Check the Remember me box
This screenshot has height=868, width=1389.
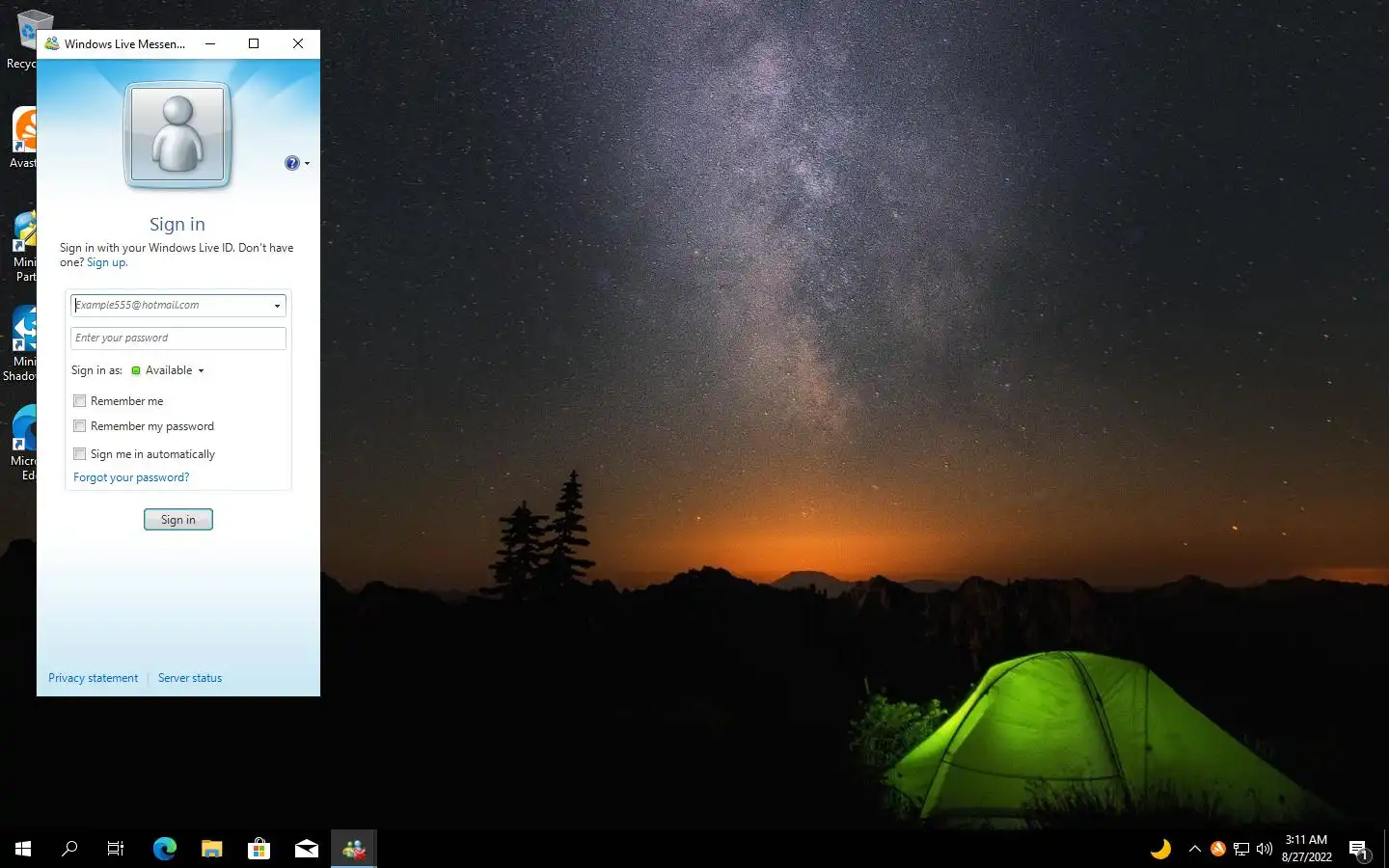pos(80,401)
